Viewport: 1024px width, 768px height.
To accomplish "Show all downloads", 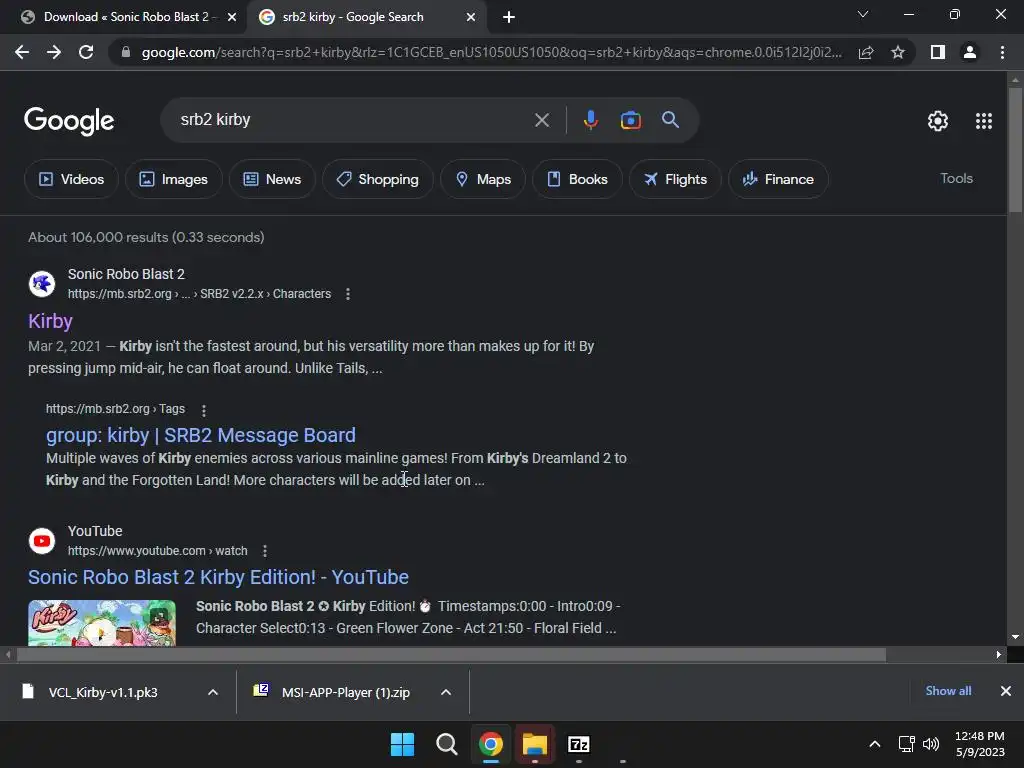I will [948, 691].
